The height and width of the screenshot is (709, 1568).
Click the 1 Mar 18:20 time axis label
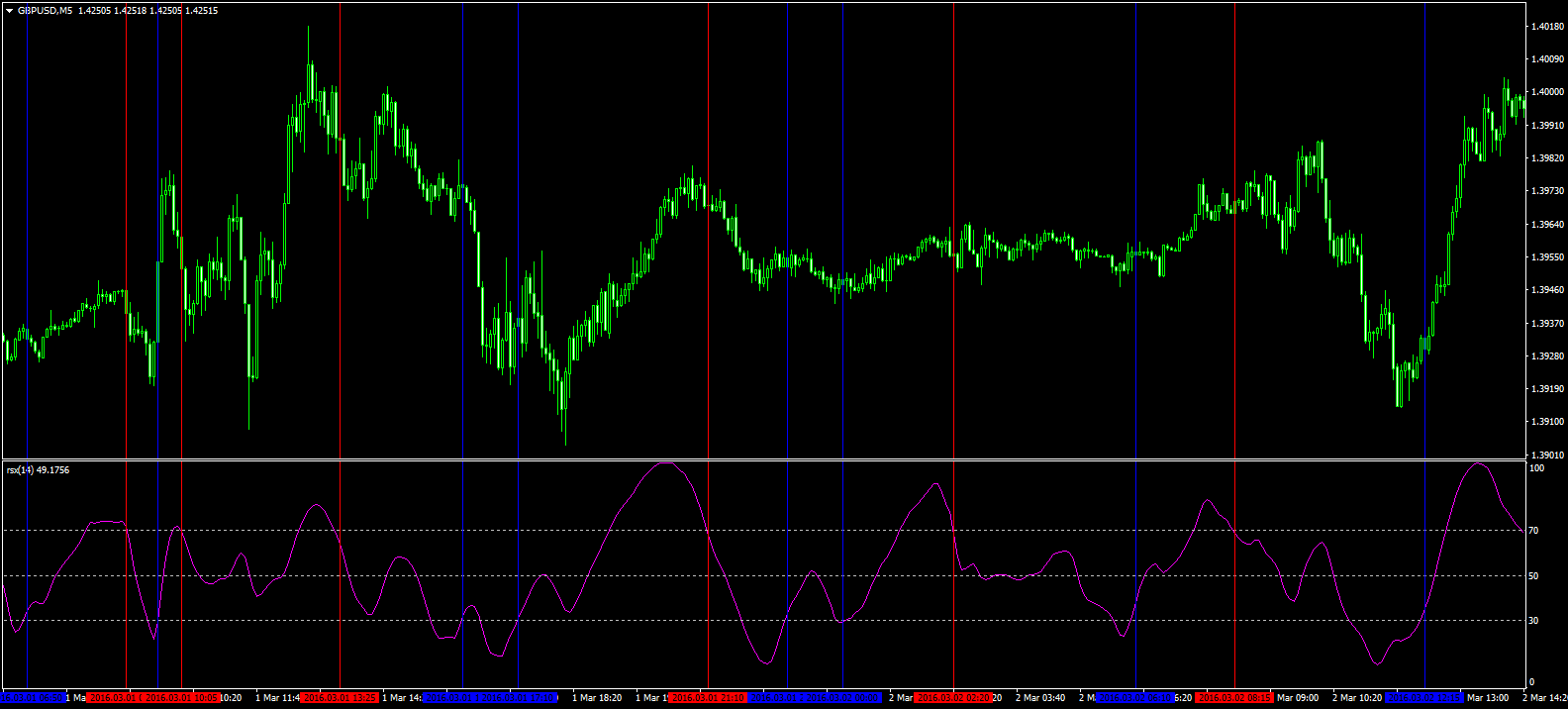click(597, 698)
